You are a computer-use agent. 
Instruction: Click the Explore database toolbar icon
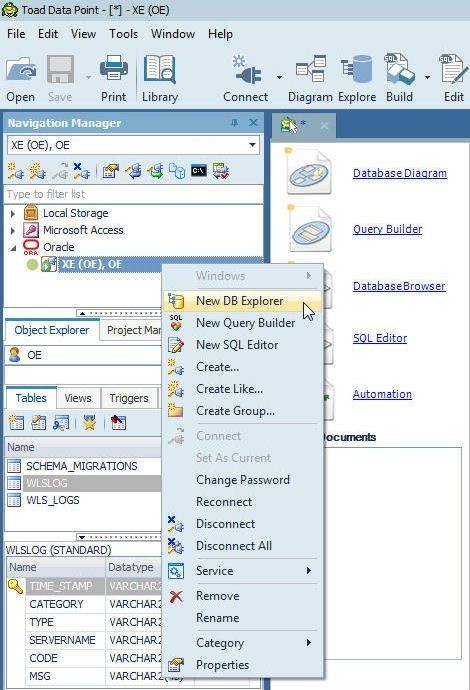coord(356,70)
